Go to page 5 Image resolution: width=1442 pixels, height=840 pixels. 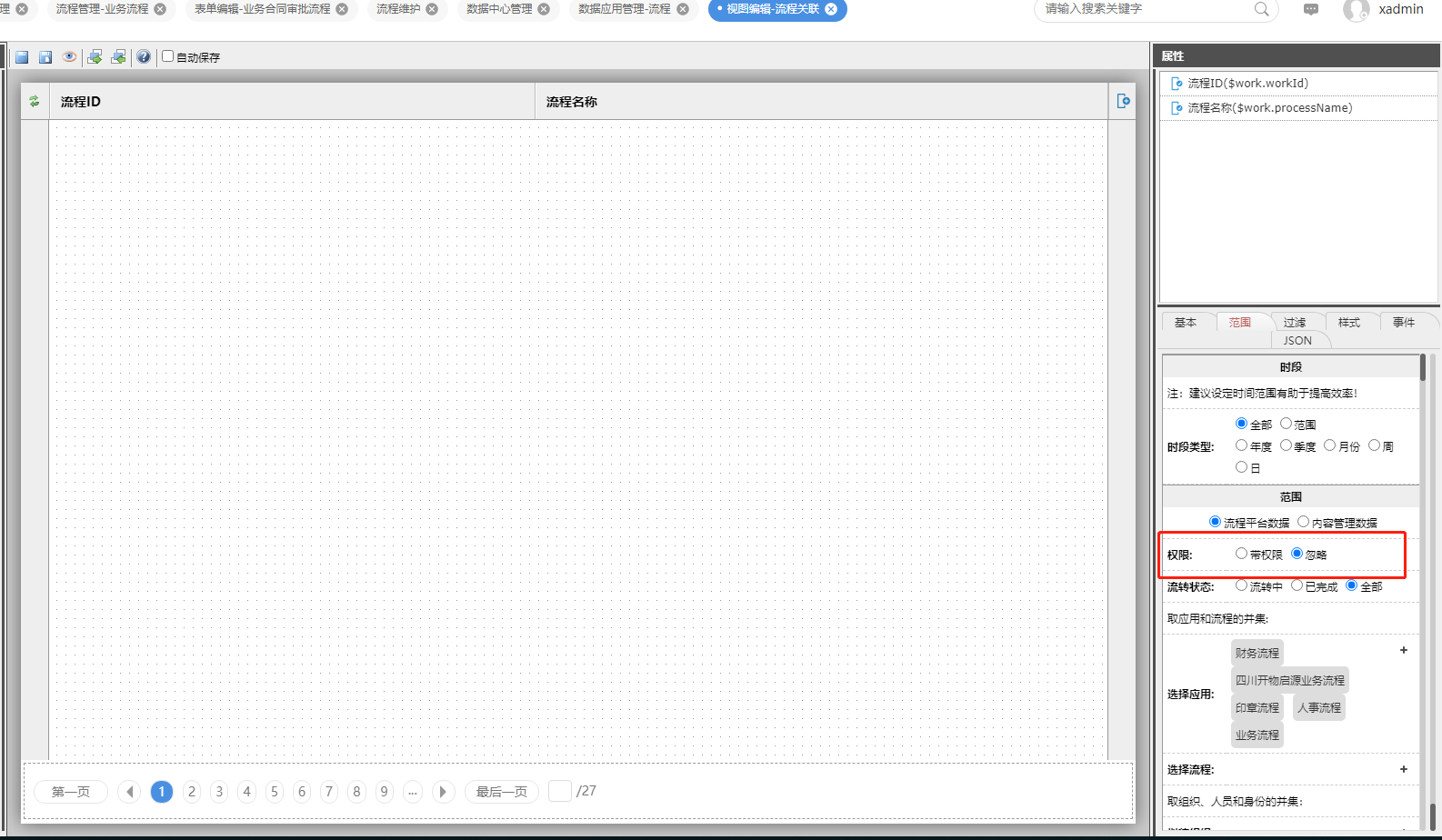pyautogui.click(x=275, y=792)
